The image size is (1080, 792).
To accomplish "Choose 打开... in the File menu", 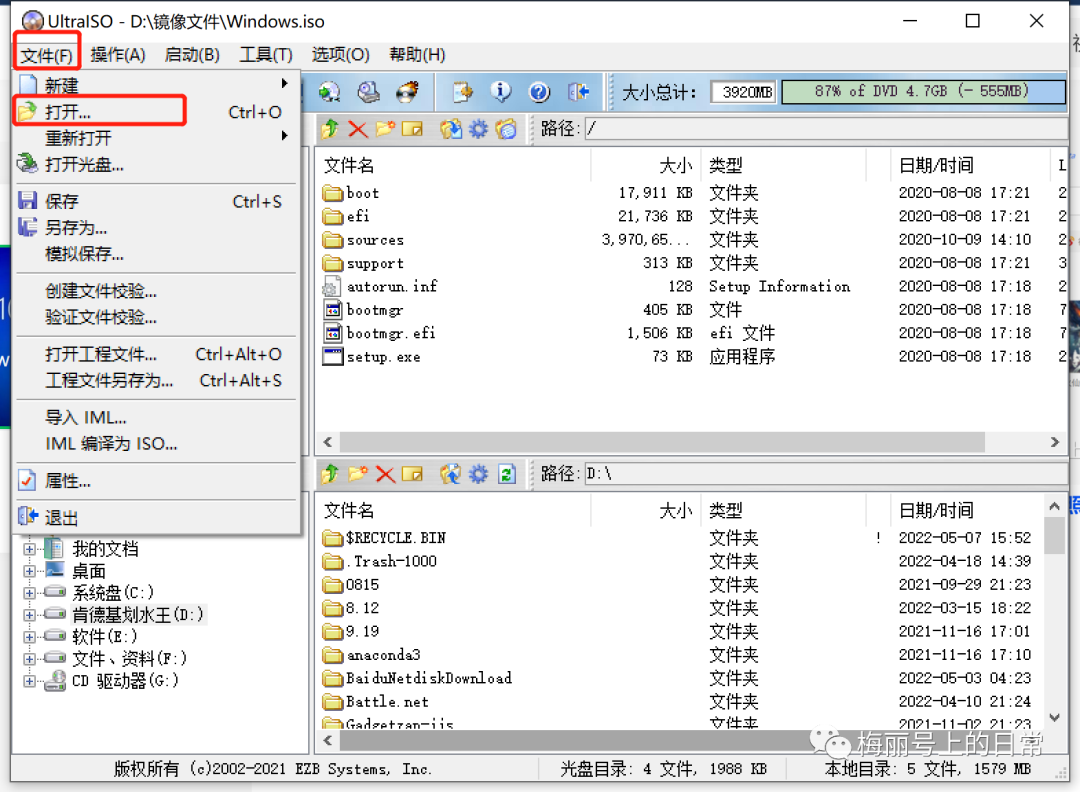I will 156,112.
